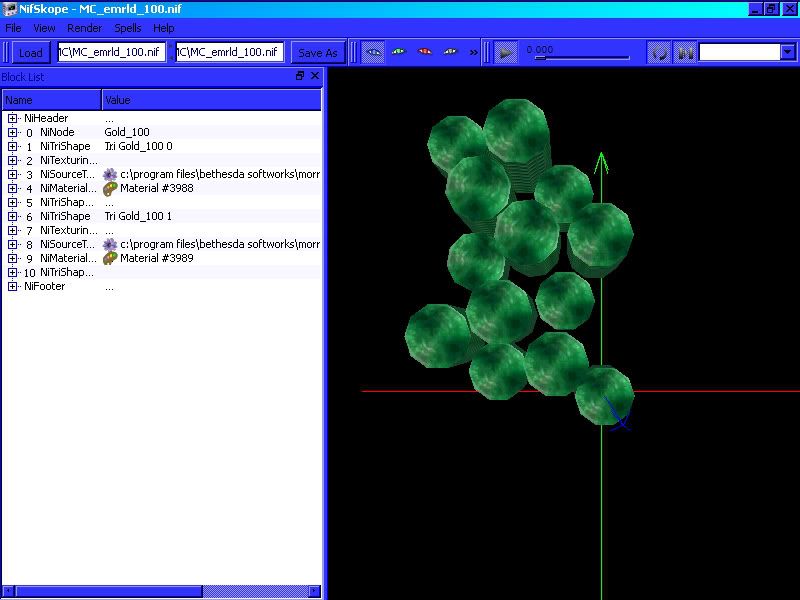The width and height of the screenshot is (800, 600).
Task: Click flower texture icon in row 3
Action: click(110, 174)
